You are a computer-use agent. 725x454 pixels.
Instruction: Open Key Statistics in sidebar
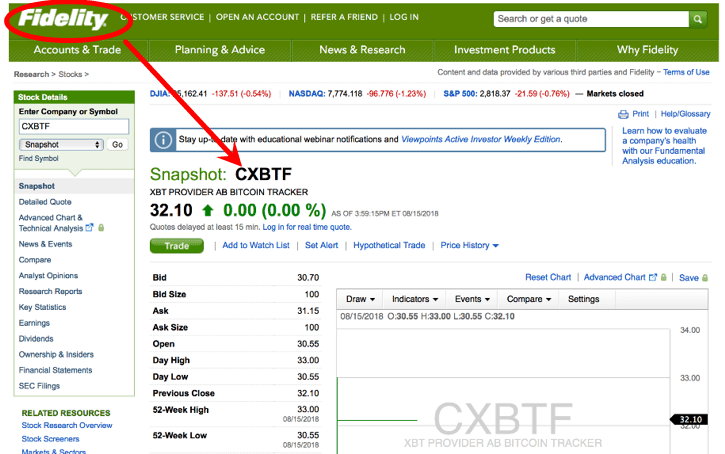[42, 307]
